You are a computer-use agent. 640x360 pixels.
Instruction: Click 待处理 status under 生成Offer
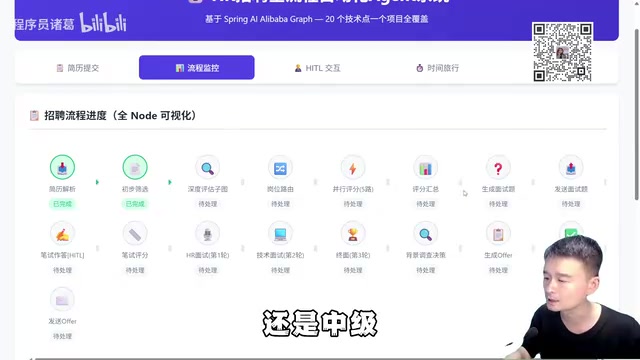click(x=498, y=270)
